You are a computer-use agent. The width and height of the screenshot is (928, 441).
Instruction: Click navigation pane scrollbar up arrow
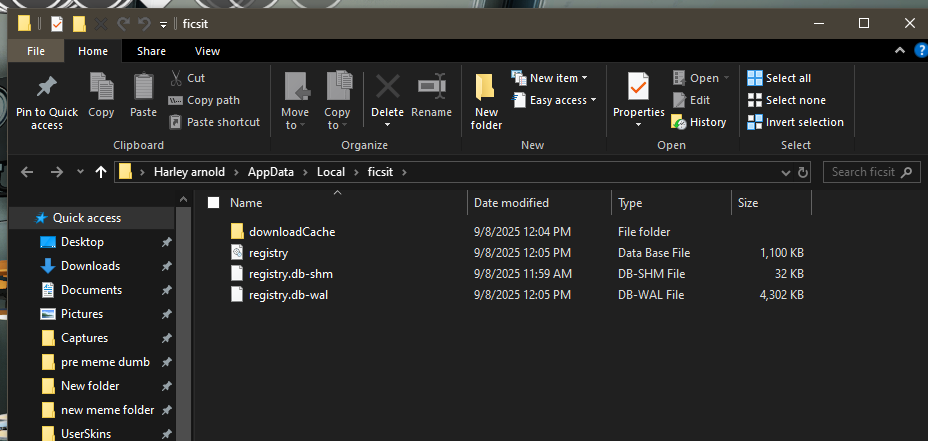183,199
